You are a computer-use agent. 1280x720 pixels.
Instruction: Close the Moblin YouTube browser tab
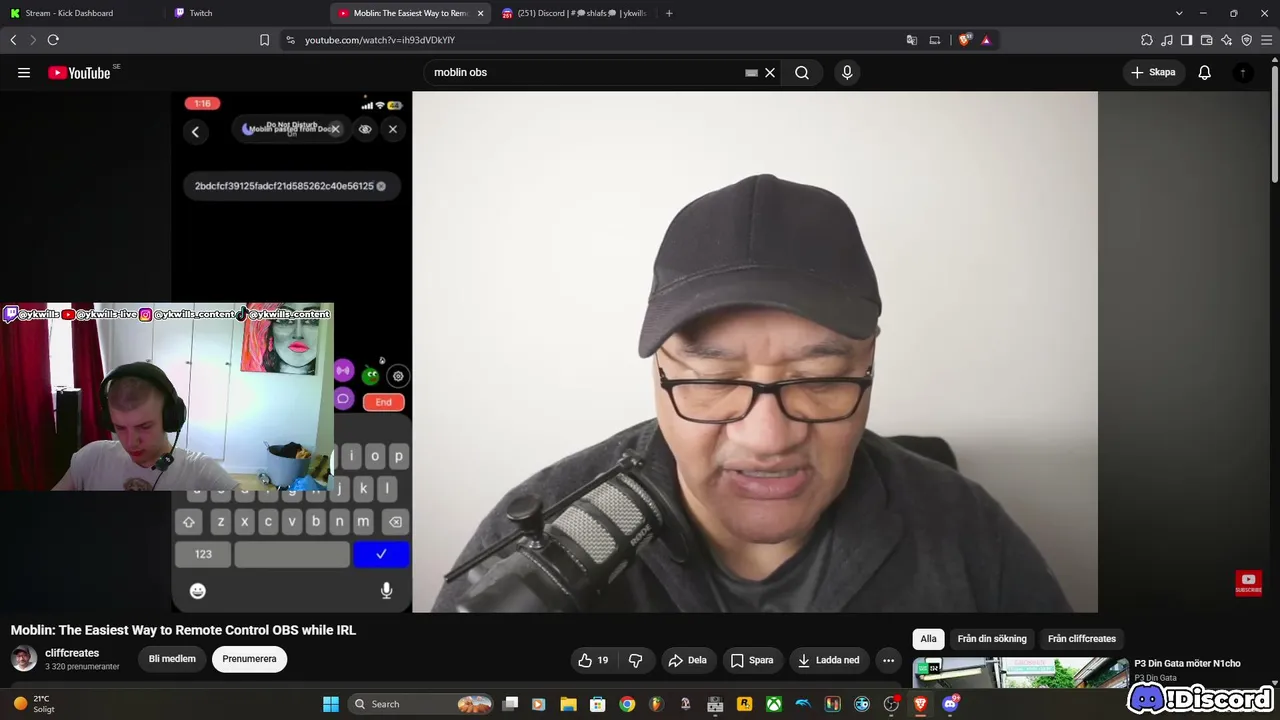pos(480,13)
